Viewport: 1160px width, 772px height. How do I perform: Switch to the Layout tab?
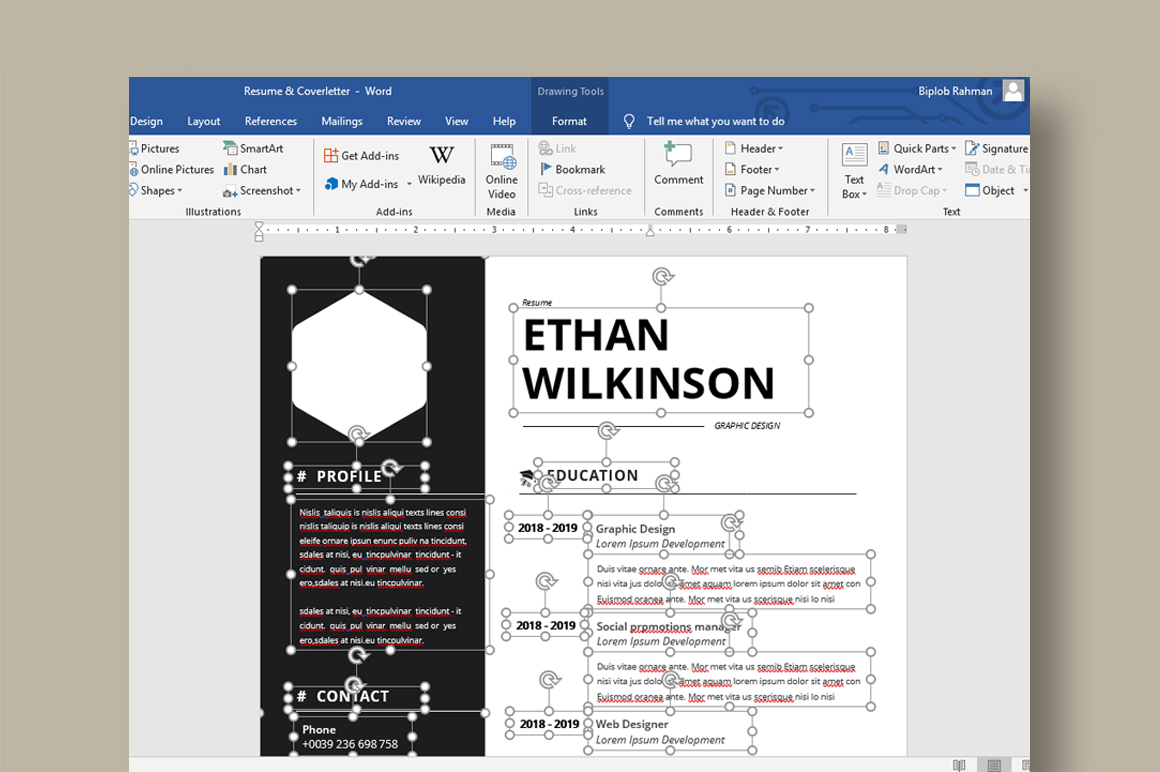point(203,121)
